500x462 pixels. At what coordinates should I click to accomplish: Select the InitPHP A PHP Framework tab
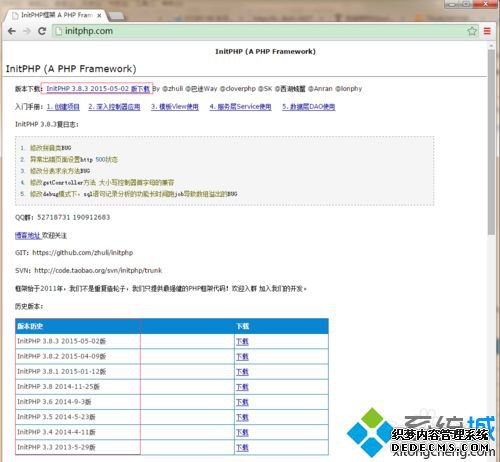point(55,15)
